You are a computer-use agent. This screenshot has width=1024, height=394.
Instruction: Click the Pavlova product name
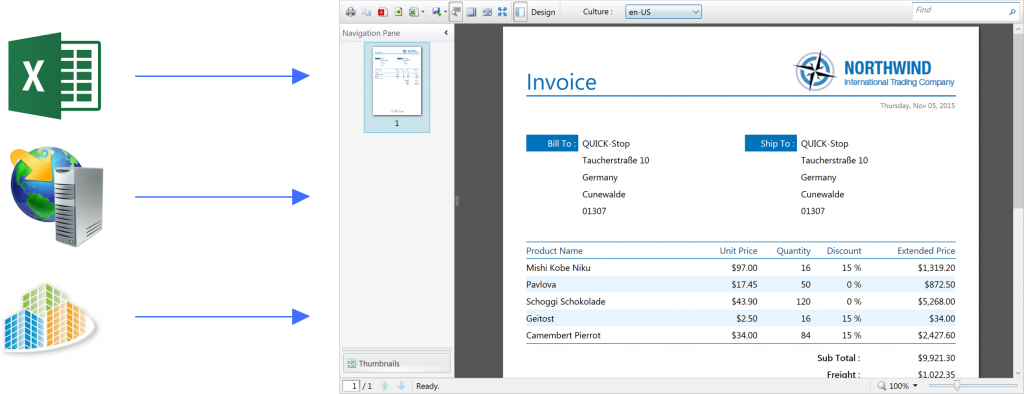pyautogui.click(x=541, y=285)
